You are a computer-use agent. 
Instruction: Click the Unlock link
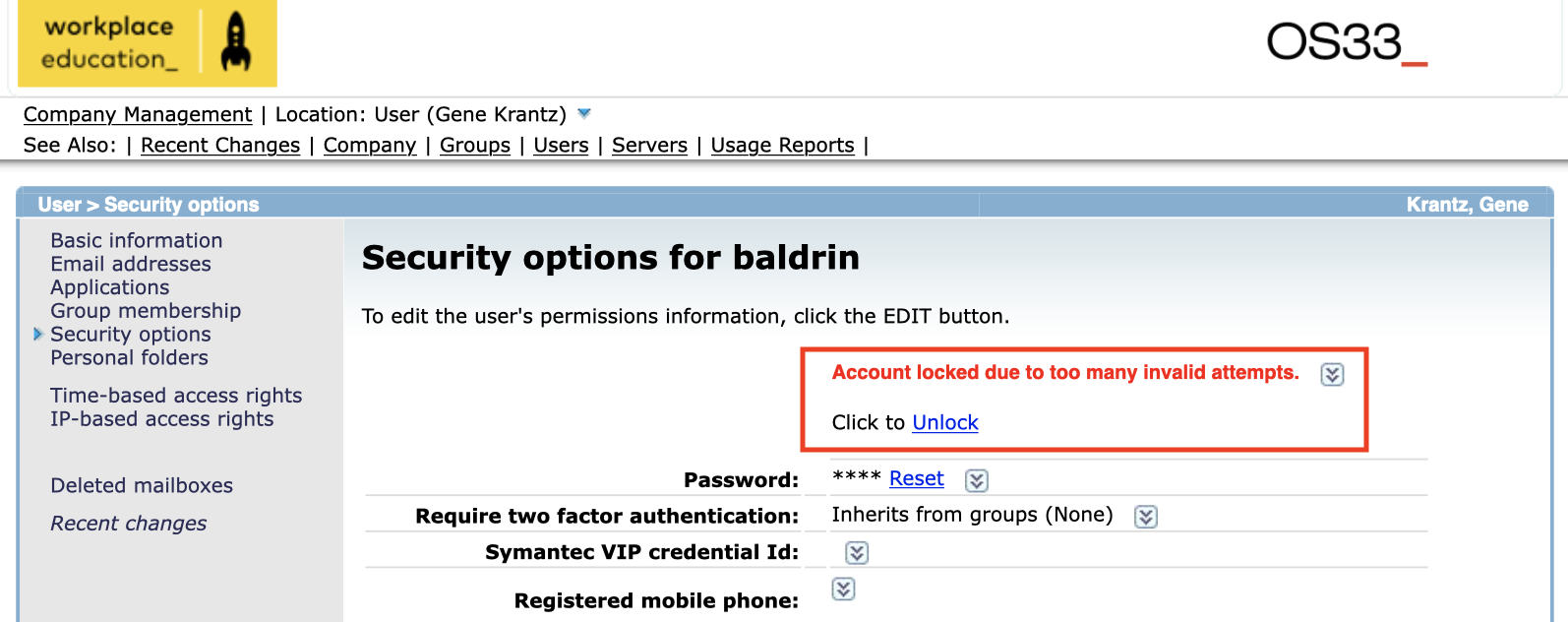(945, 422)
